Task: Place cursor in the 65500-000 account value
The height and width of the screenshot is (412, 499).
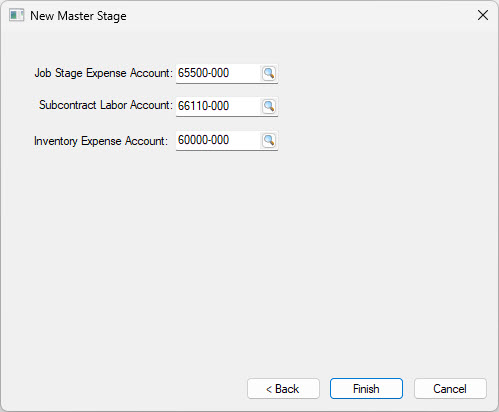Action: click(203, 73)
